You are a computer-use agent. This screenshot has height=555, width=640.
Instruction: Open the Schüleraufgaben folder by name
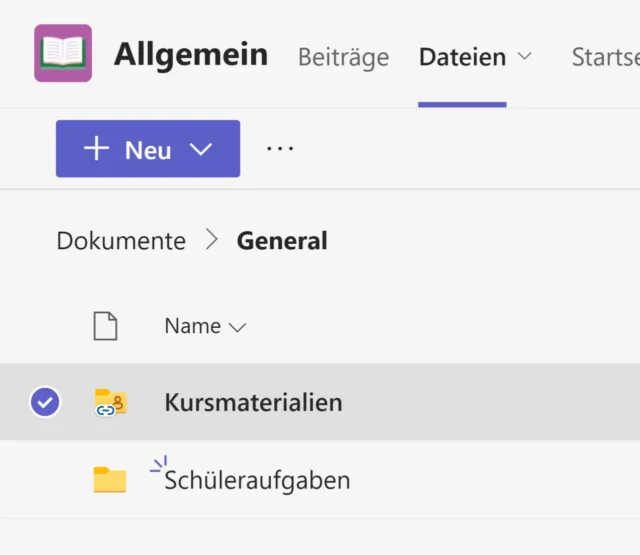[257, 480]
